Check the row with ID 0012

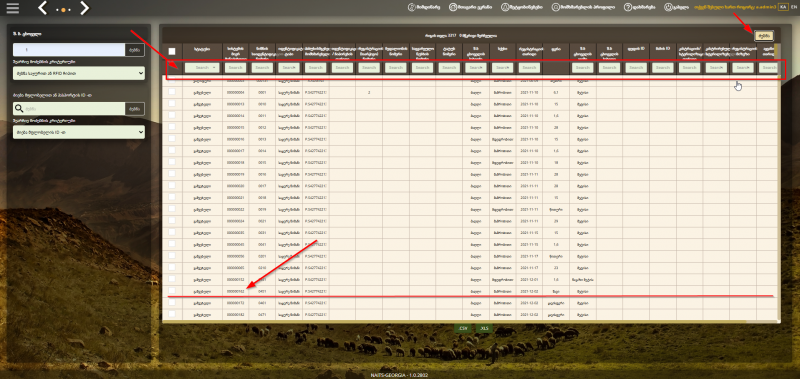click(172, 127)
